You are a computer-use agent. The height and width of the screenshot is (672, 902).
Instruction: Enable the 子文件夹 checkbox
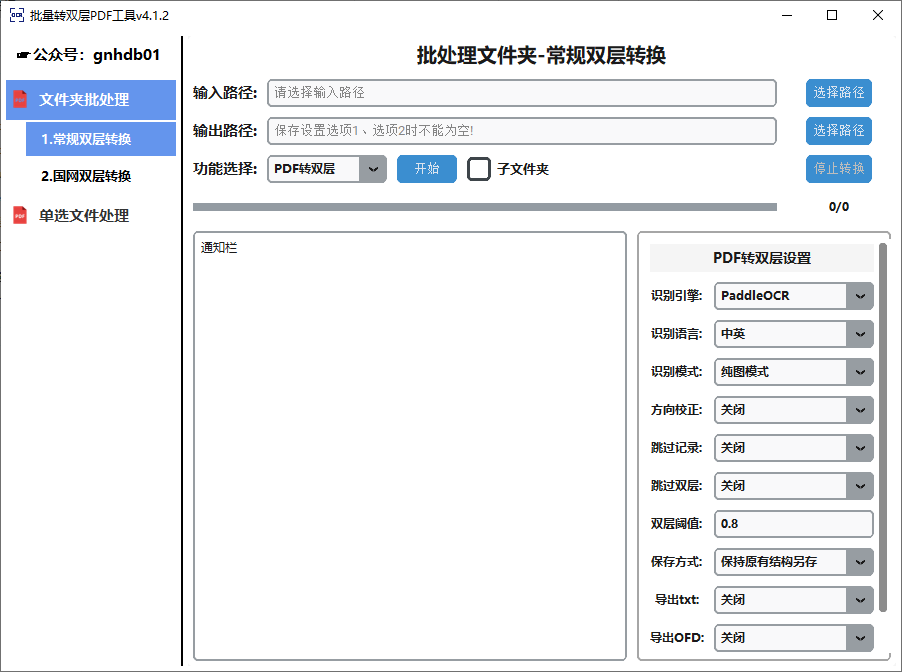tap(479, 169)
